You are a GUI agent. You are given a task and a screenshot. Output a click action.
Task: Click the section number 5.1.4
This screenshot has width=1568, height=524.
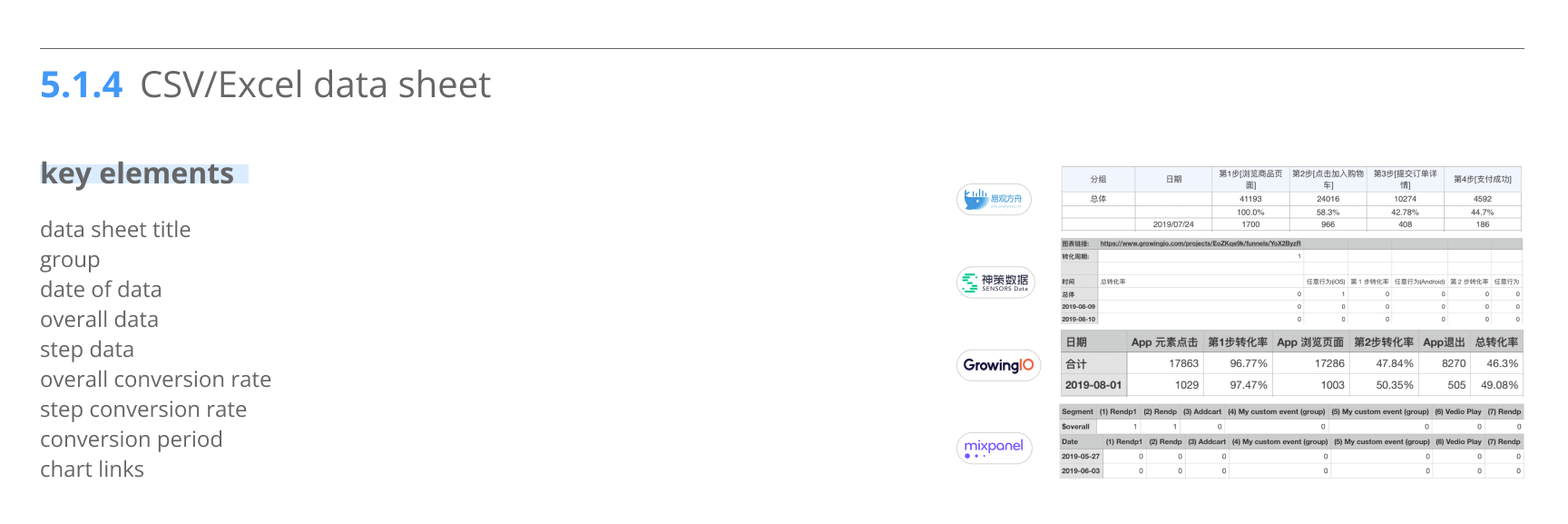click(81, 85)
